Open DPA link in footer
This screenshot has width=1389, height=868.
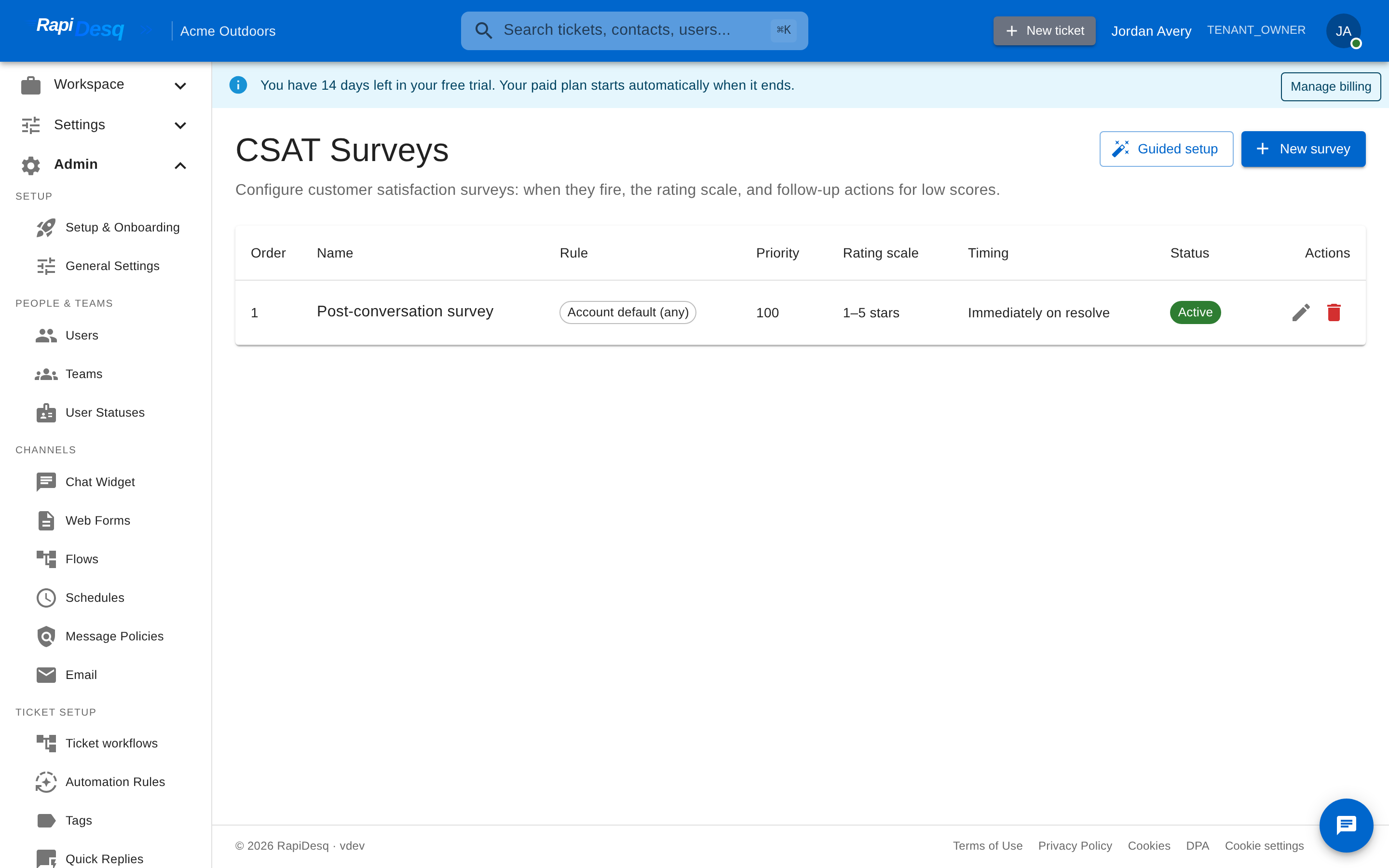[x=1198, y=846]
